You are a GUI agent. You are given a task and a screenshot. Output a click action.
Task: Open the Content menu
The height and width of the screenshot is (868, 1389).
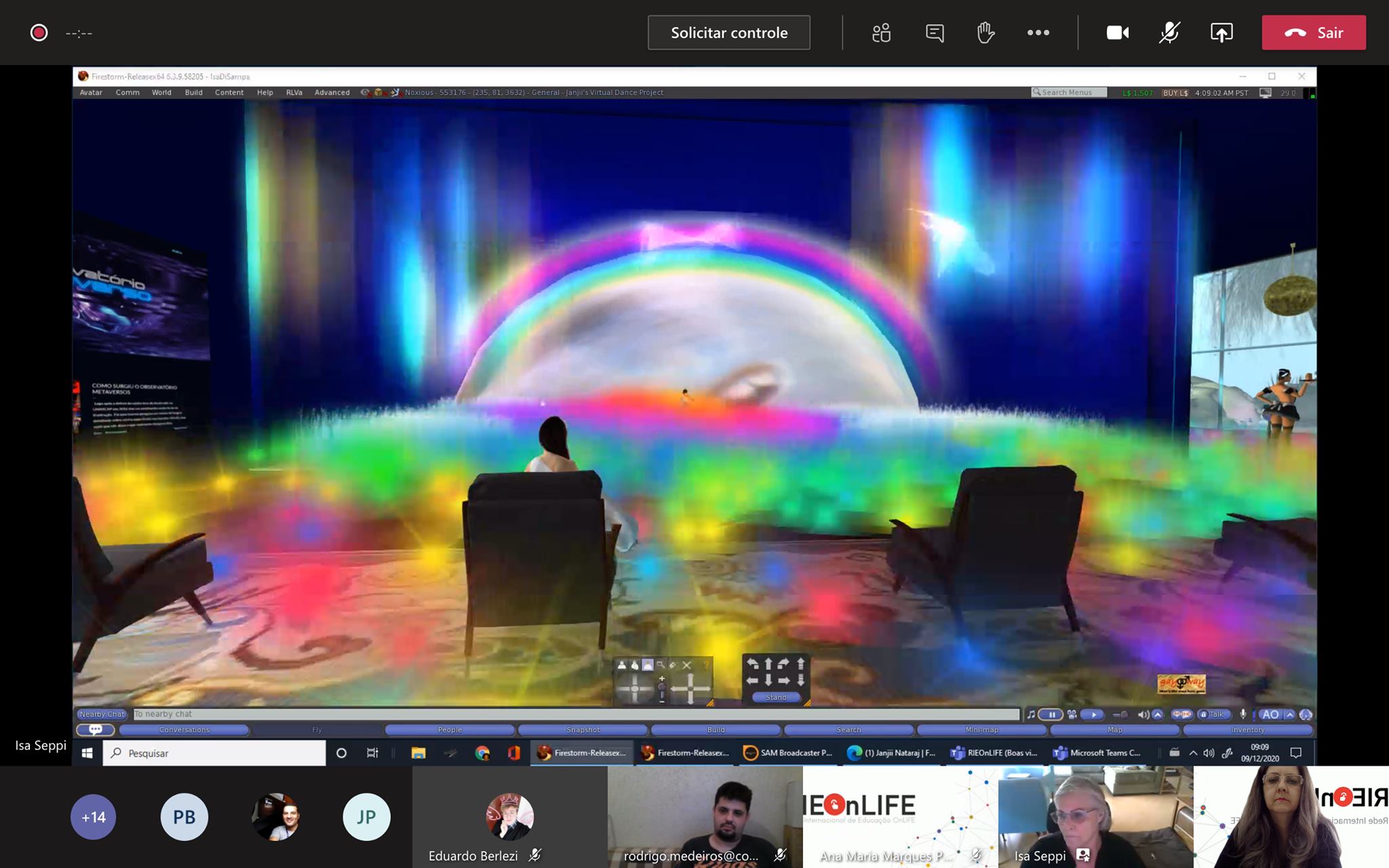pos(229,92)
